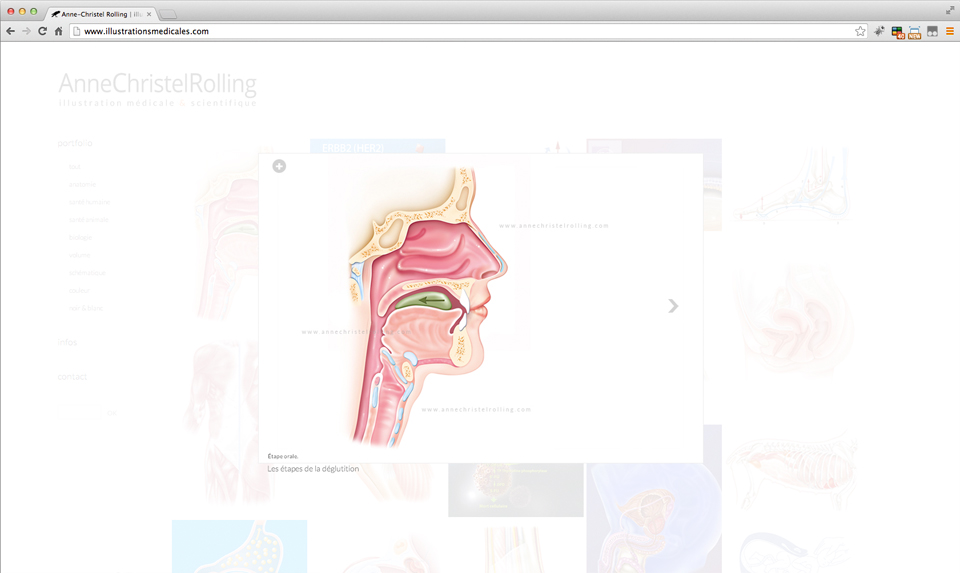Click the sidebar text input field
This screenshot has height=573, width=960.
pos(80,413)
